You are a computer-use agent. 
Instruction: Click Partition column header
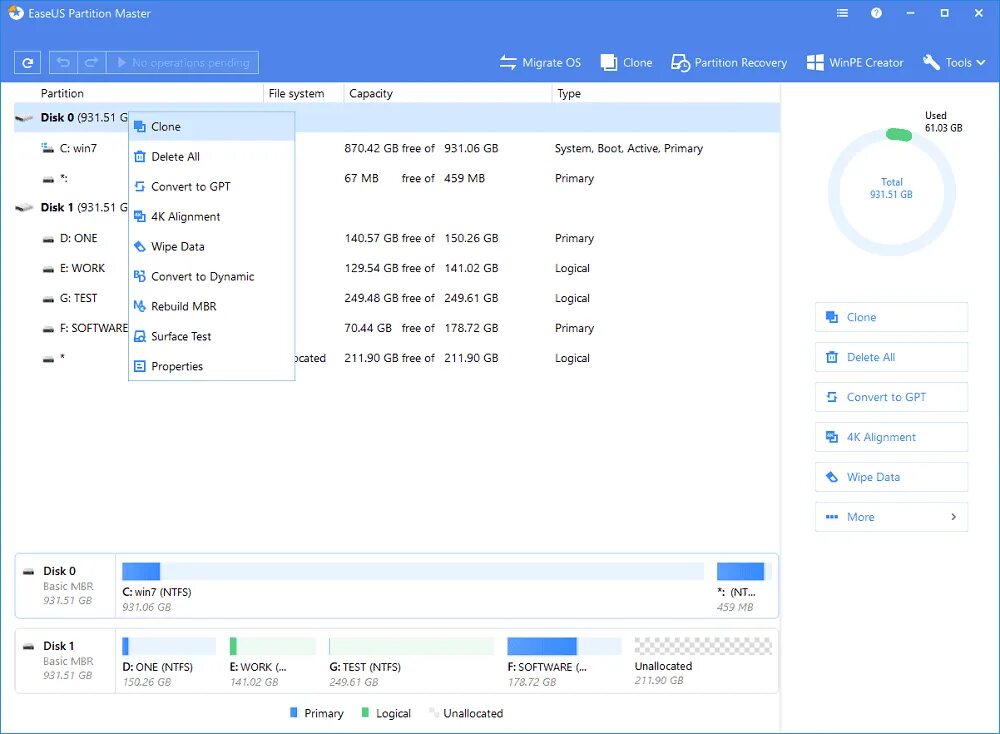pyautogui.click(x=62, y=93)
